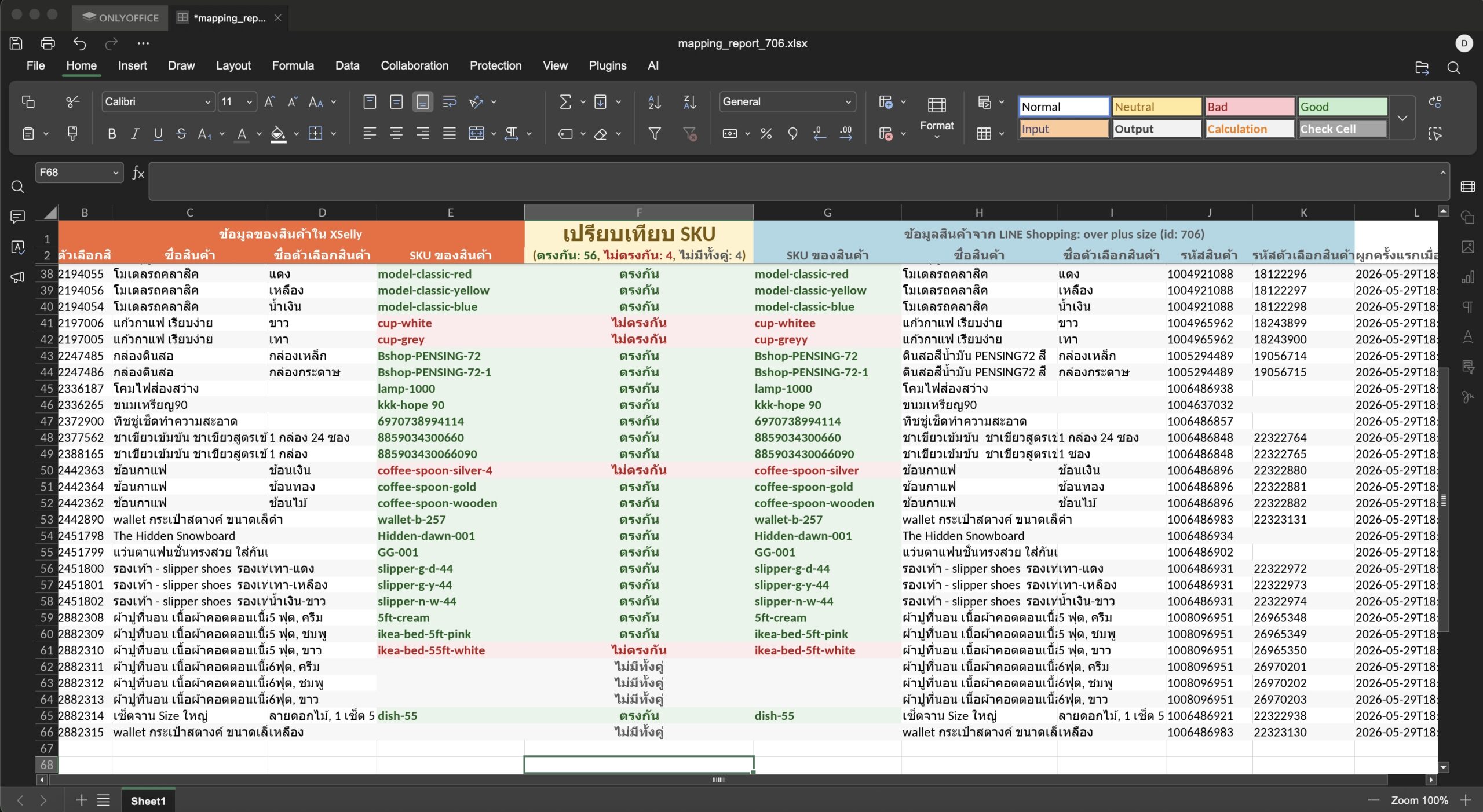This screenshot has width=1483, height=812.
Task: Click the Filter funnel icon
Action: (655, 134)
